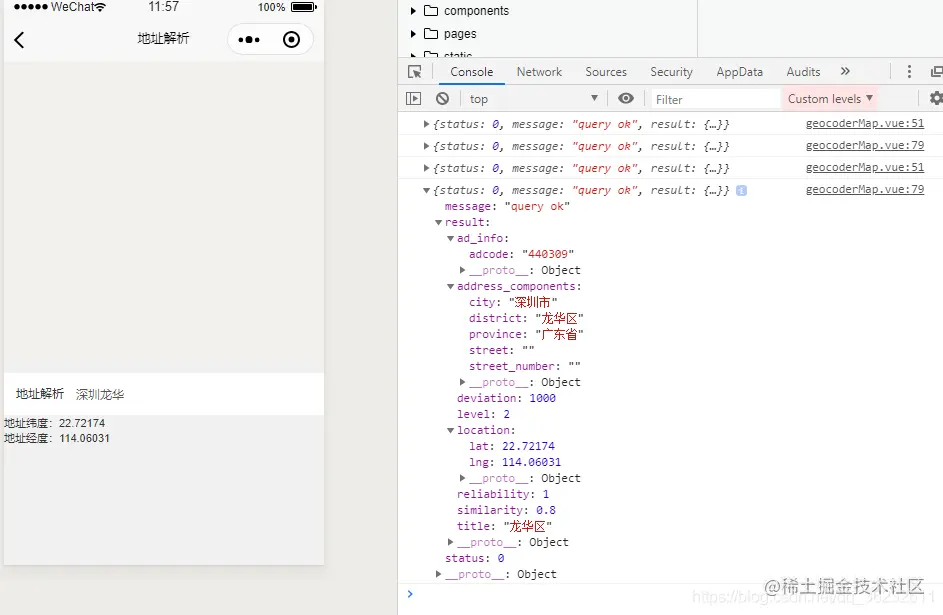Image resolution: width=943 pixels, height=615 pixels.
Task: Toggle live expression eye icon
Action: click(626, 99)
